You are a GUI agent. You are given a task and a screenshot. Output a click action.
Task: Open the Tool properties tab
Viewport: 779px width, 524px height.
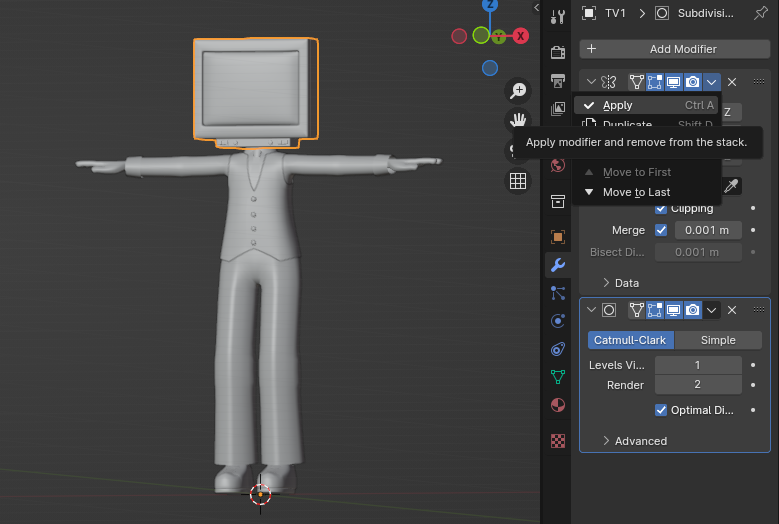557,17
